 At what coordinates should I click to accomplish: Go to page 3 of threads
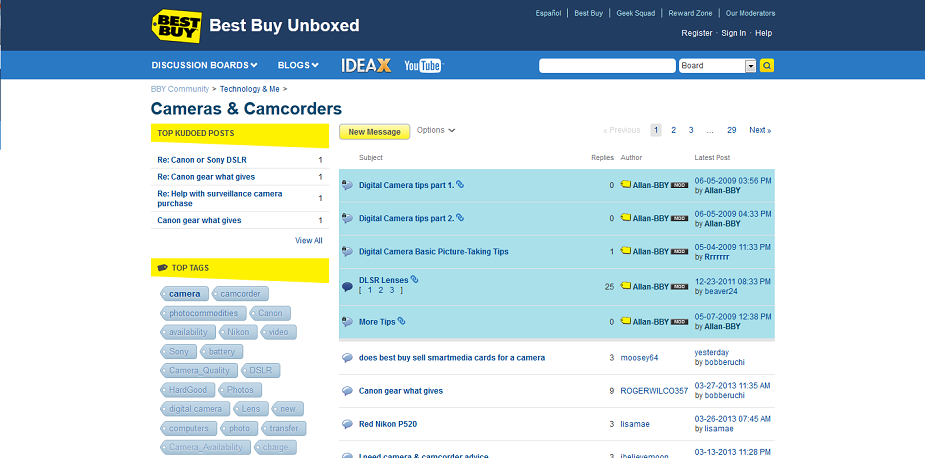691,130
